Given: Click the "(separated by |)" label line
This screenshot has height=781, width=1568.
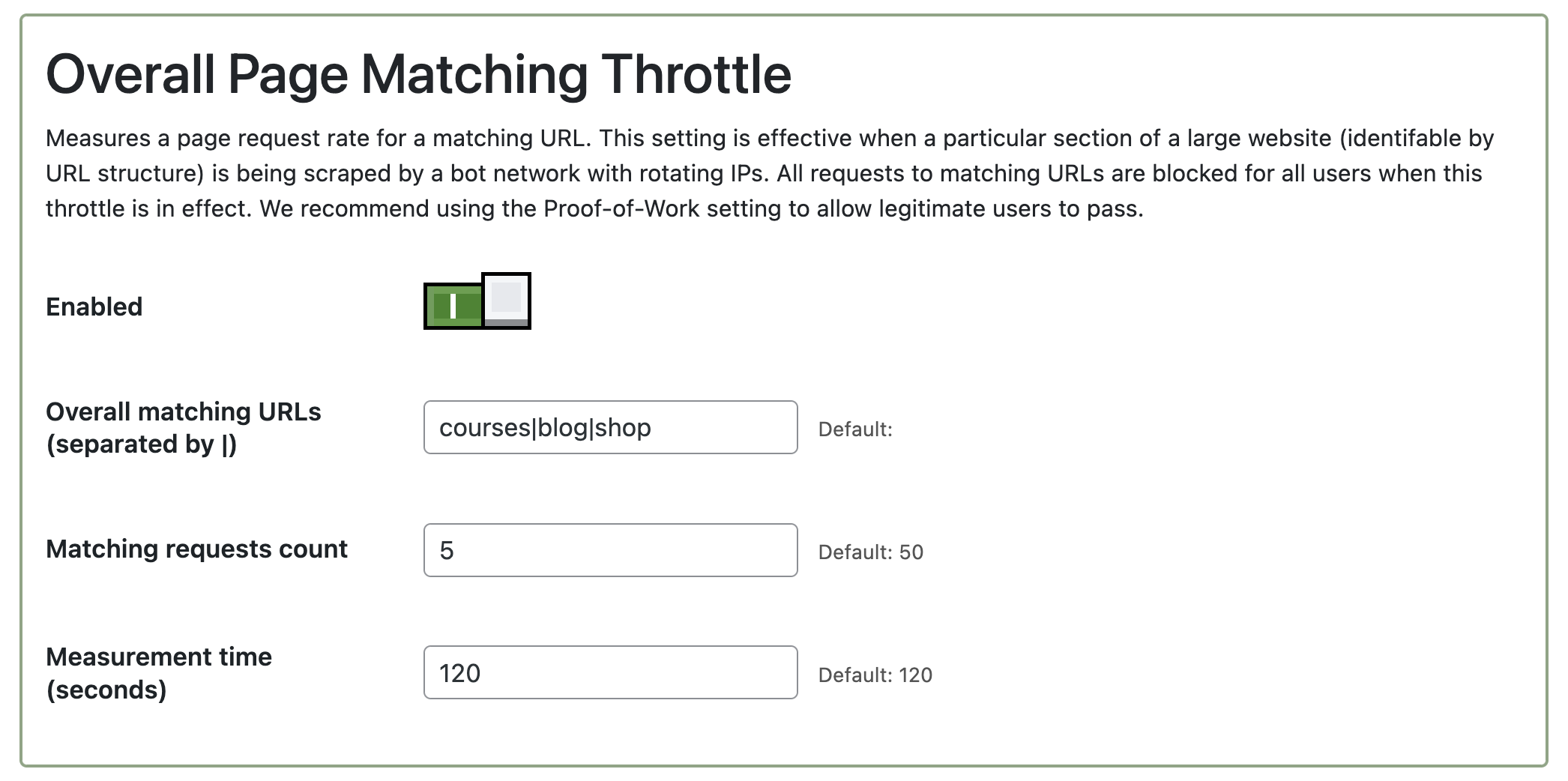Looking at the screenshot, I should tap(142, 444).
